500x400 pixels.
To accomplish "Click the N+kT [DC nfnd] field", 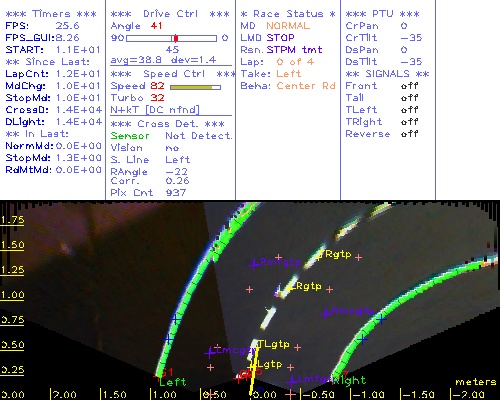I will click(155, 110).
